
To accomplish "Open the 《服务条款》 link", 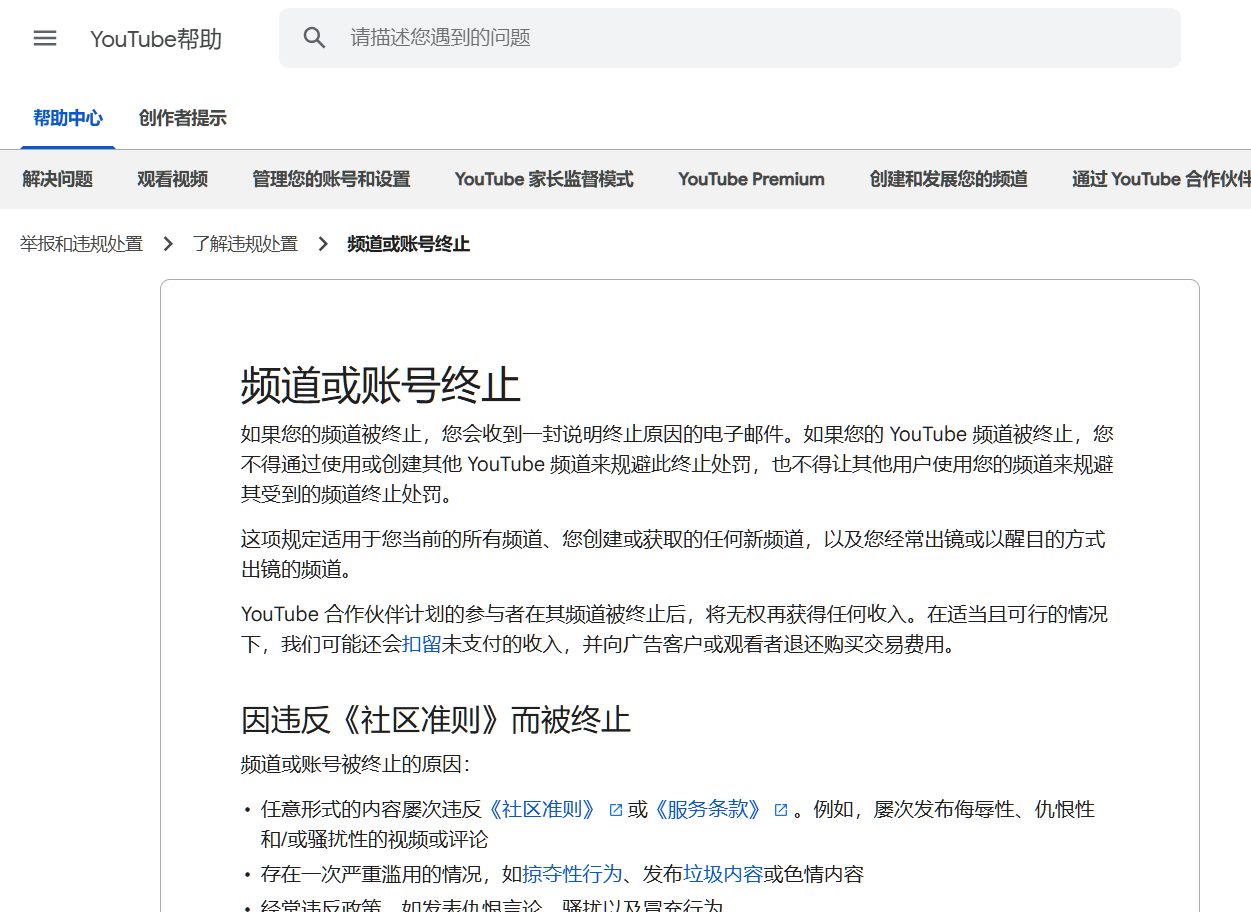I will (x=709, y=810).
